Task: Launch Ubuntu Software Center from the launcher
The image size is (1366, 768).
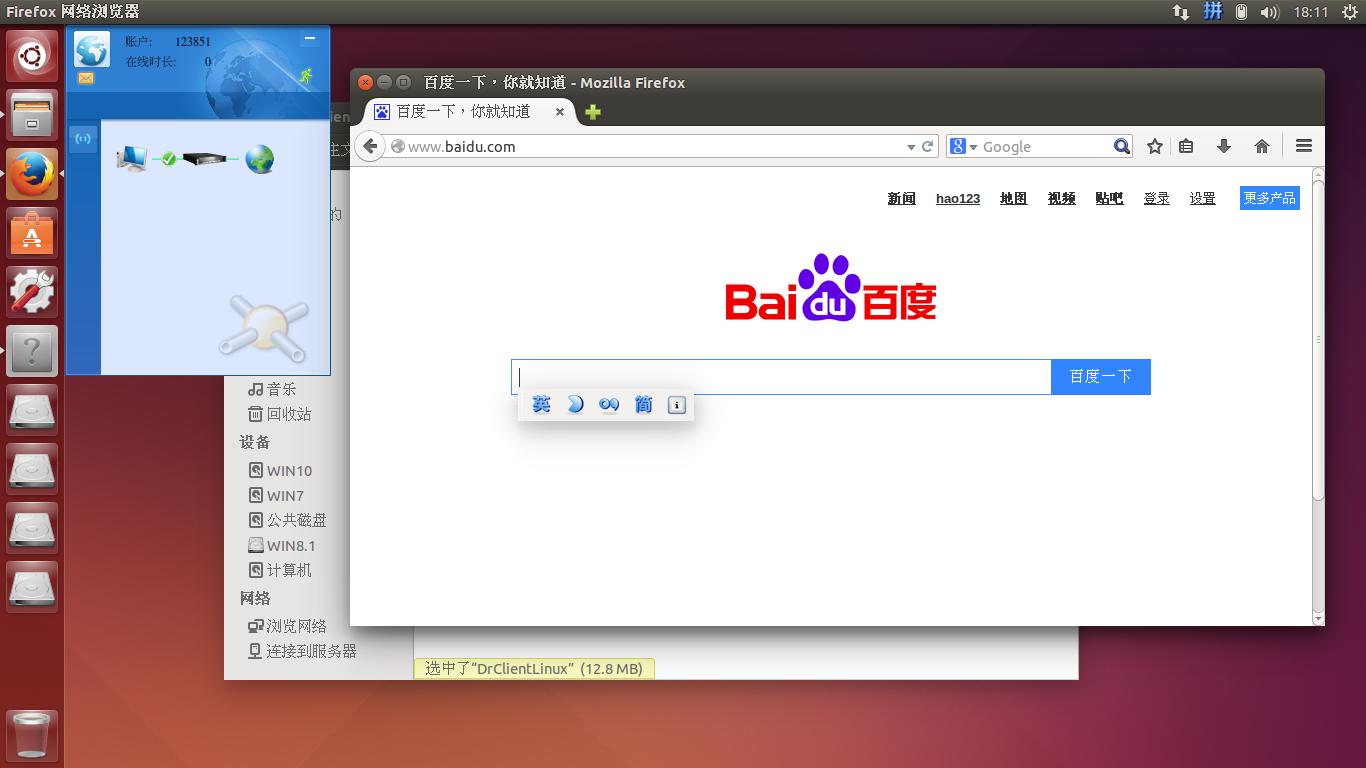Action: (x=32, y=233)
